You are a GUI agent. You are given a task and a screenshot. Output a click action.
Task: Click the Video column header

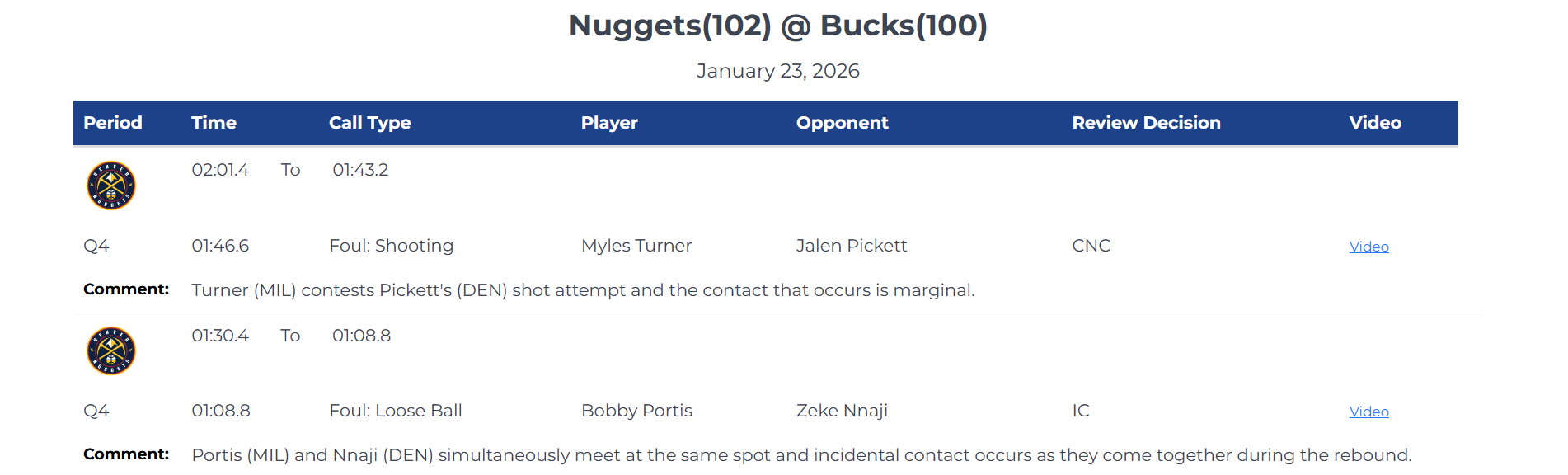pos(1374,123)
